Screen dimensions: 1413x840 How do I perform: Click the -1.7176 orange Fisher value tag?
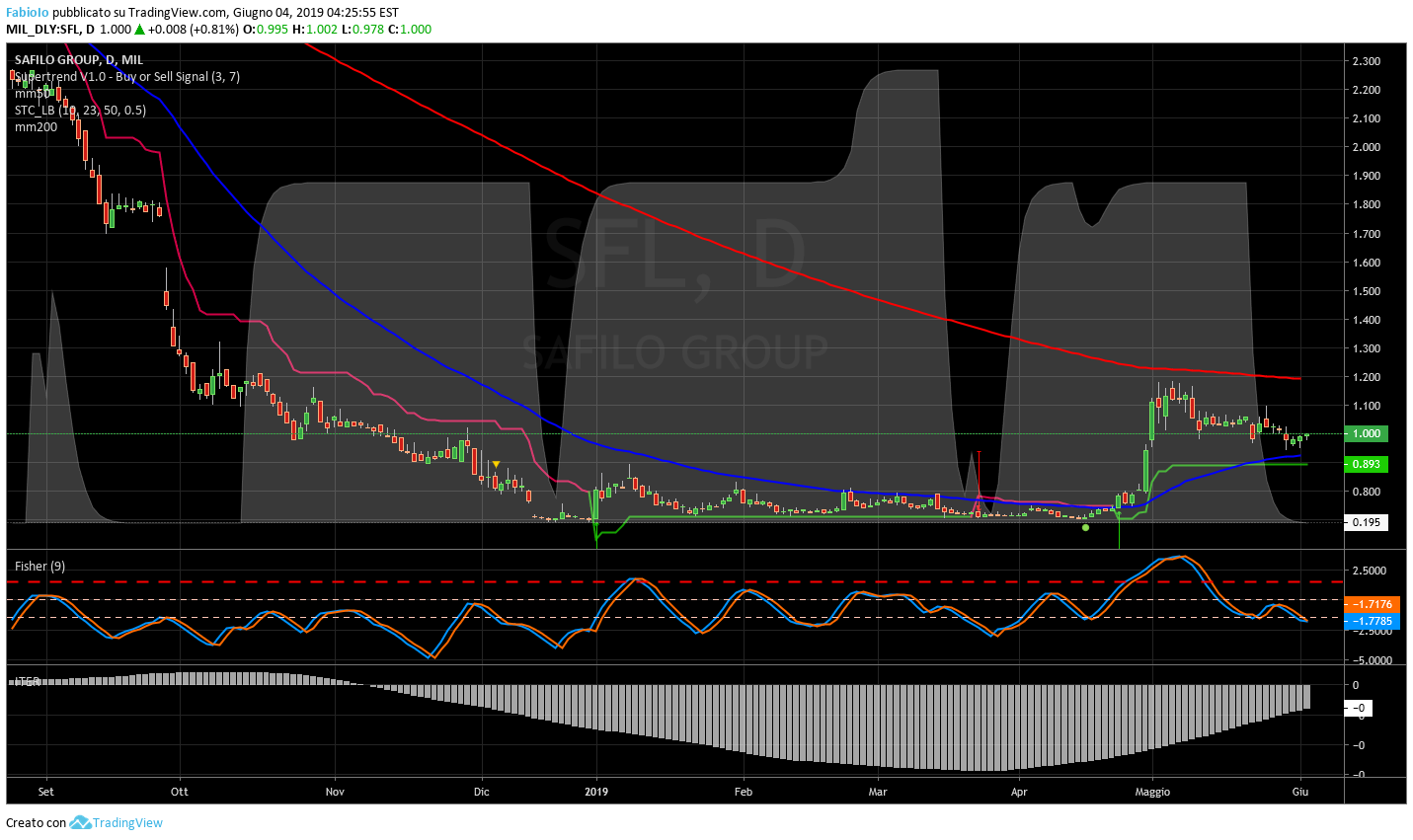tap(1373, 604)
